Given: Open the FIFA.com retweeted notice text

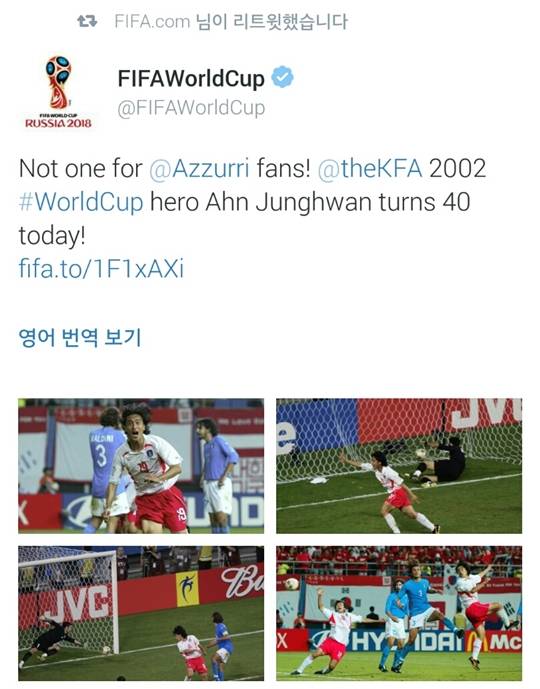Looking at the screenshot, I should coord(231,21).
